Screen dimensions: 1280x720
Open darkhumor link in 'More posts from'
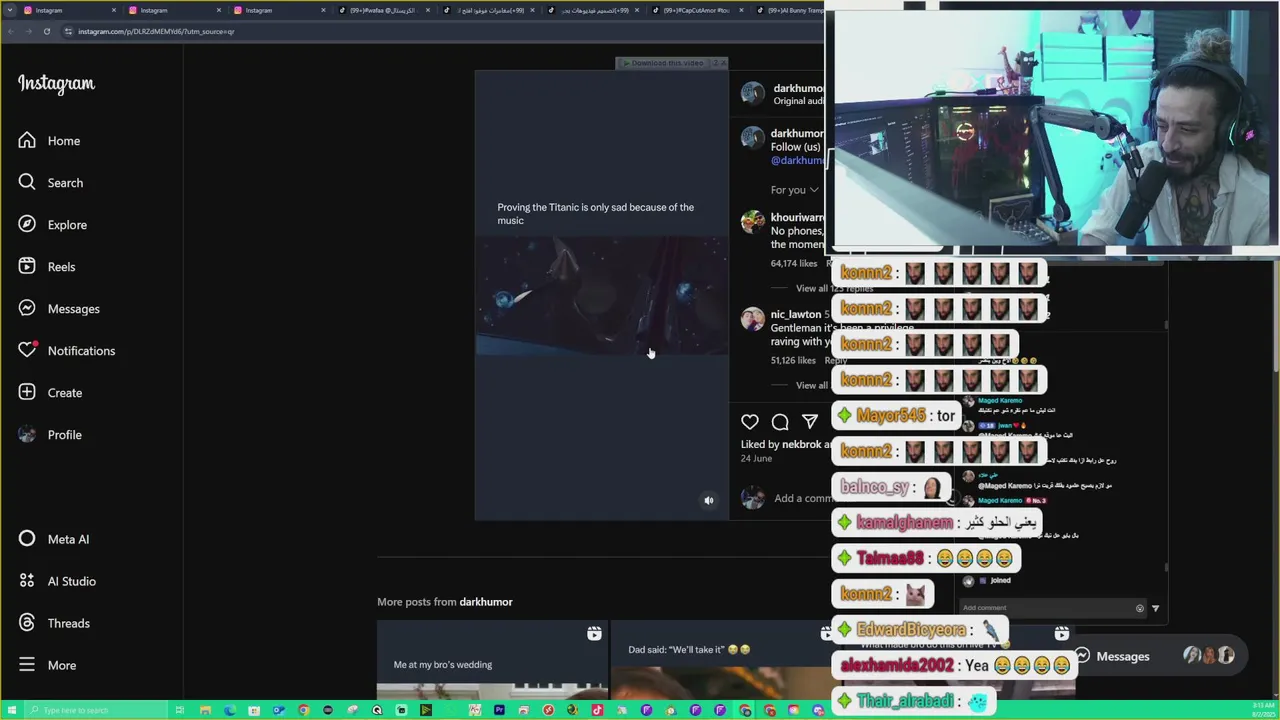coord(486,602)
